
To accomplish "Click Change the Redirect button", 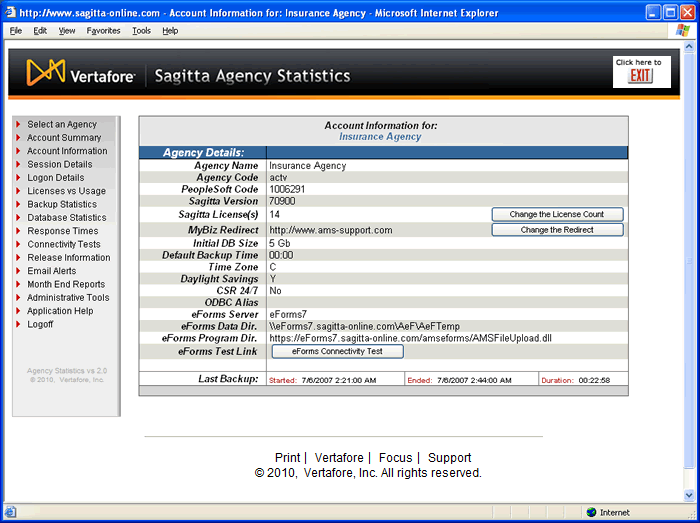I will click(x=557, y=230).
